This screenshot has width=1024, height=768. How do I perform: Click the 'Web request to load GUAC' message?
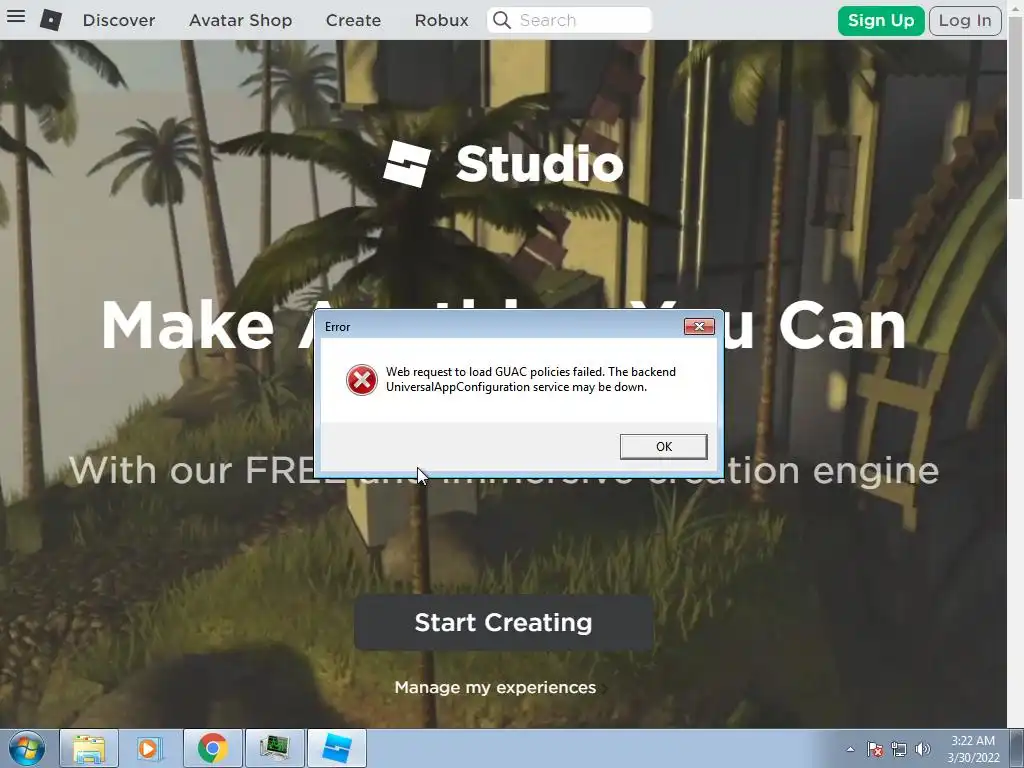click(531, 379)
